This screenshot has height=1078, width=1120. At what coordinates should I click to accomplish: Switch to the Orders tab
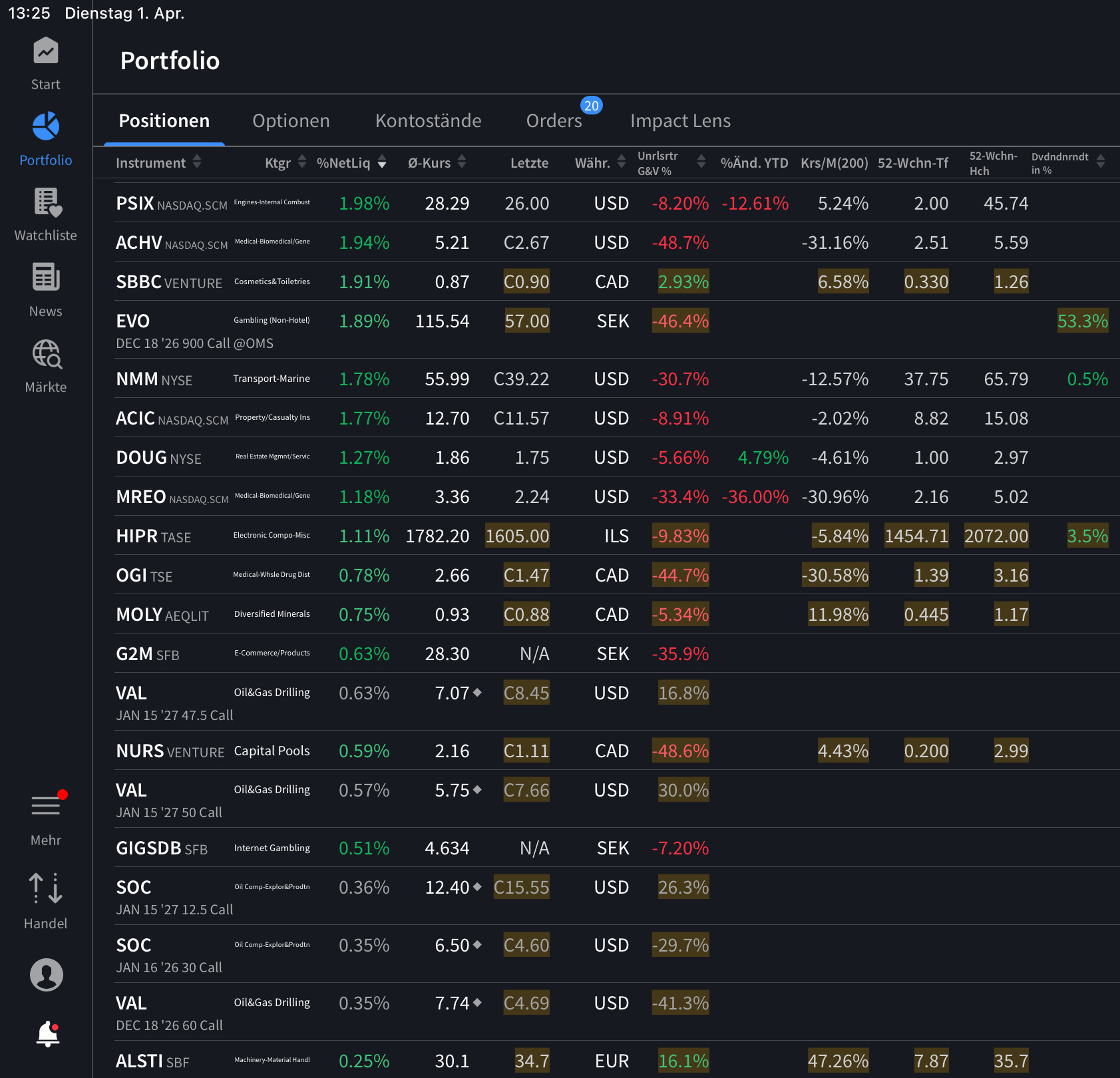tap(554, 120)
